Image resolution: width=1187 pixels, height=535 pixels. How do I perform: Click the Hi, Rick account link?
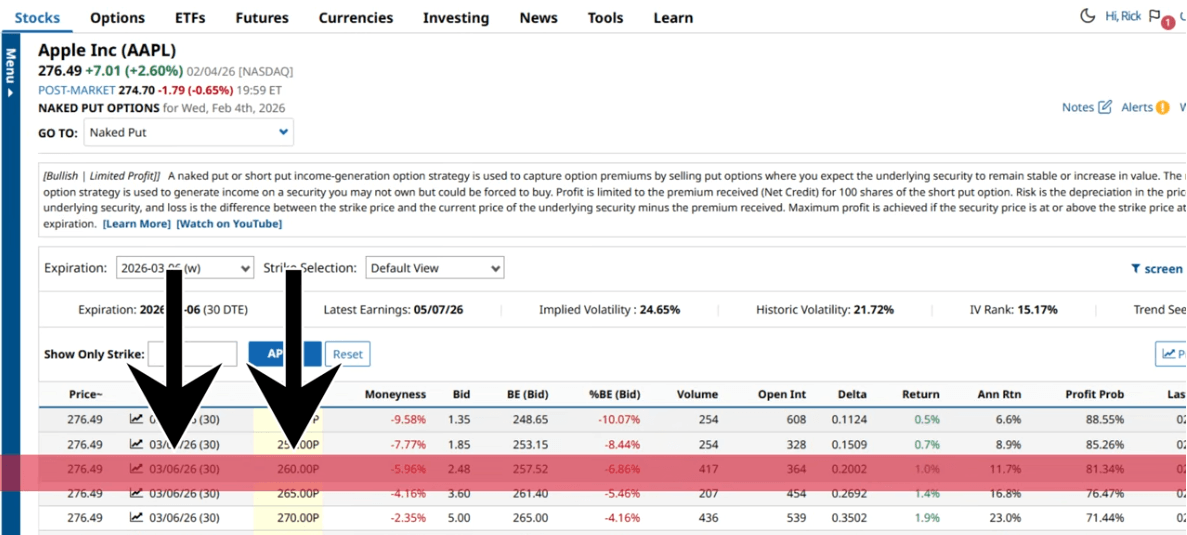(1123, 16)
